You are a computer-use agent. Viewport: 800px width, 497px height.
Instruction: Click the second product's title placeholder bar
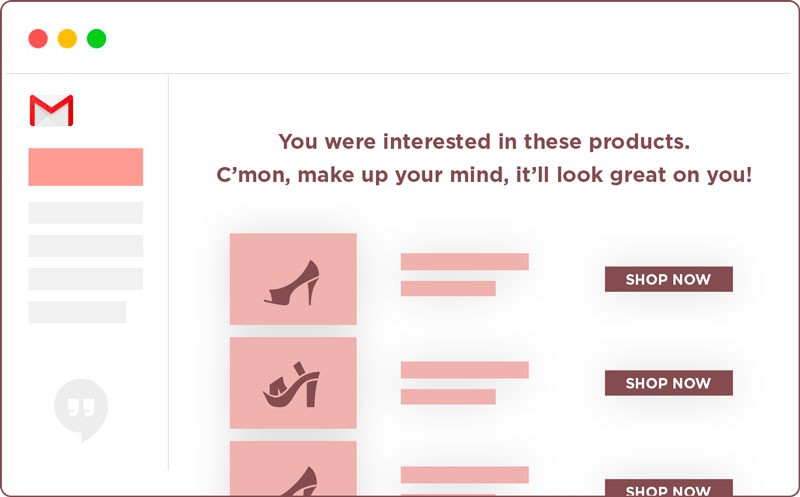click(x=465, y=370)
